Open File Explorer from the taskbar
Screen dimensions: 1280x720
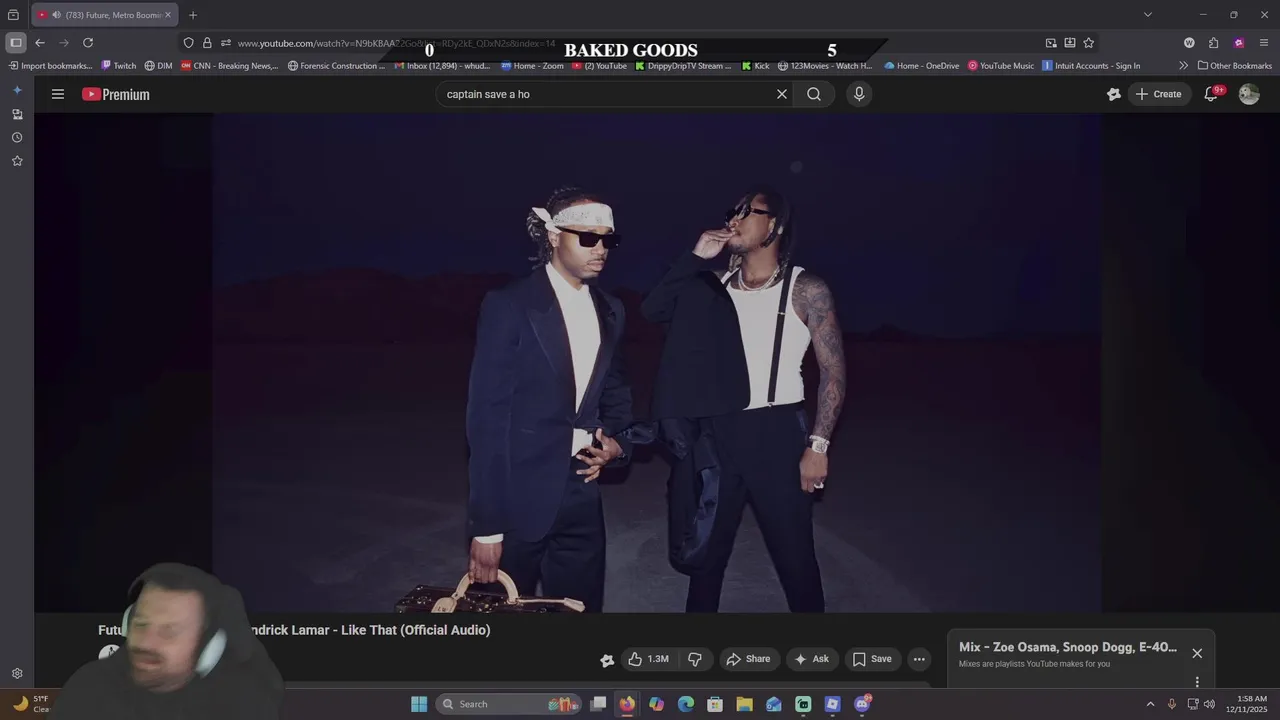tap(744, 704)
